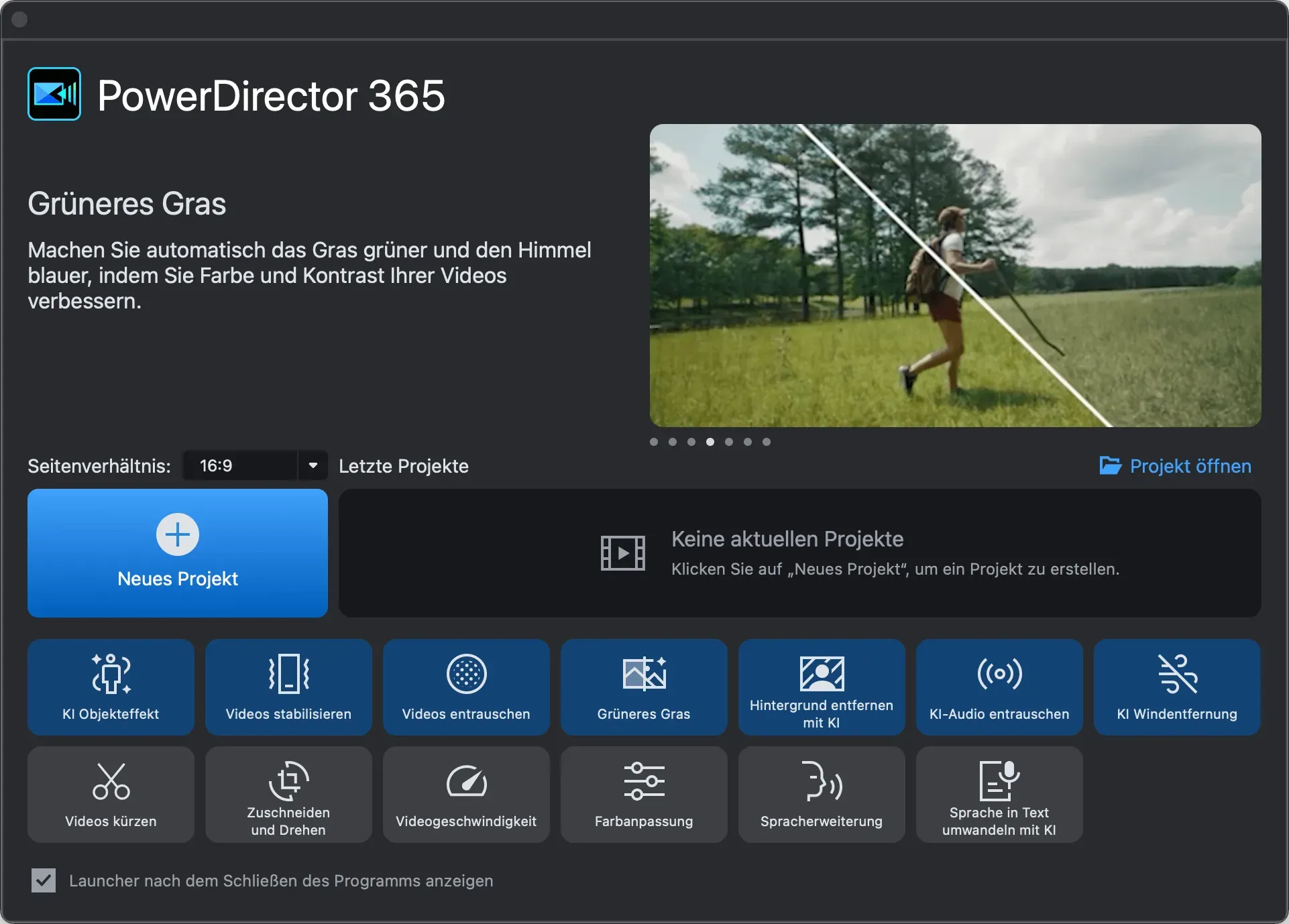Open the Seitenverhältnis dropdown arrow
1289x924 pixels.
(x=313, y=465)
